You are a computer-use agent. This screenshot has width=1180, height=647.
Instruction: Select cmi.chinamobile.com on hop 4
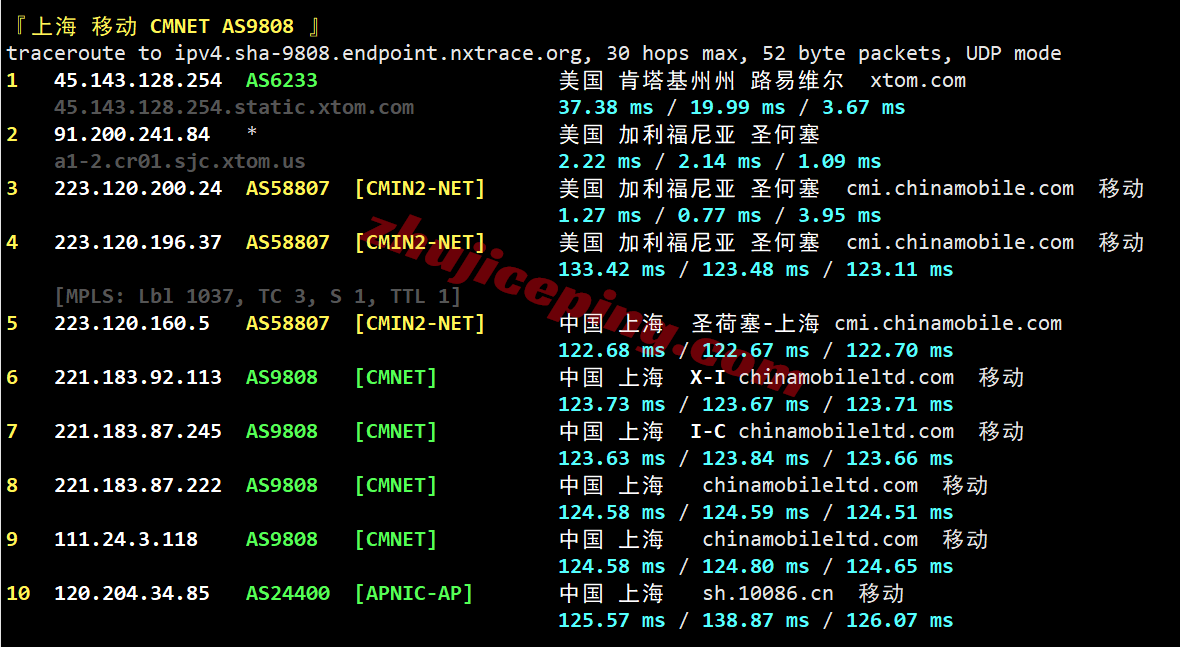pos(960,241)
